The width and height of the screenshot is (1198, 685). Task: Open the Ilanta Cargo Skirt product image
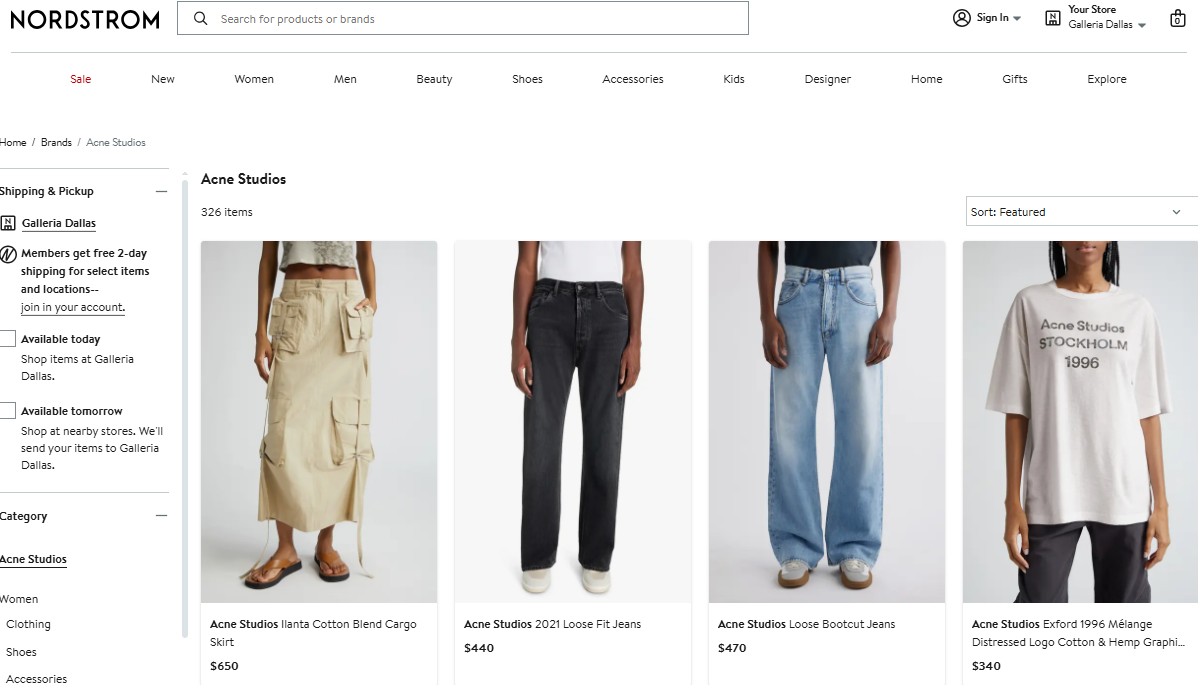coord(319,422)
